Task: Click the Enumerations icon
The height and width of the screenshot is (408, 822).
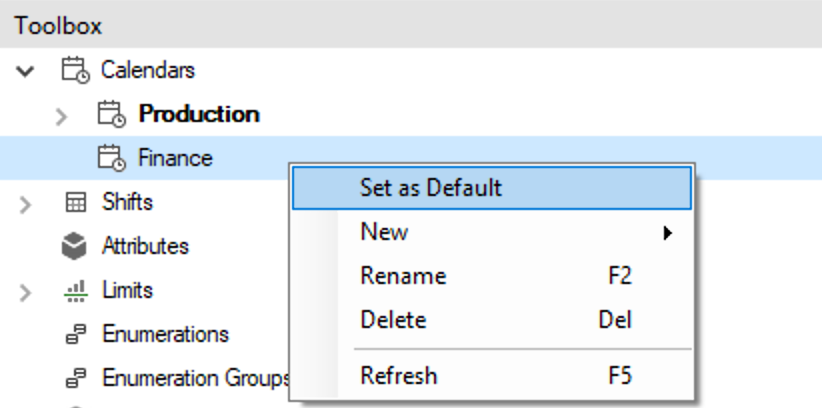Action: [76, 334]
